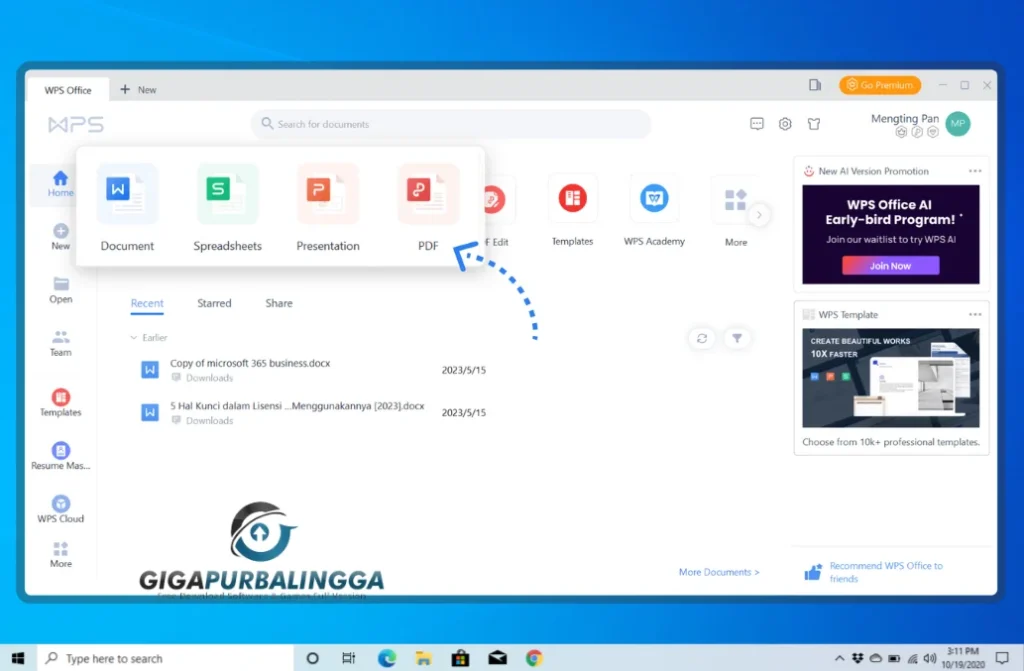Image resolution: width=1024 pixels, height=671 pixels.
Task: Select the Share tab
Action: pos(278,303)
